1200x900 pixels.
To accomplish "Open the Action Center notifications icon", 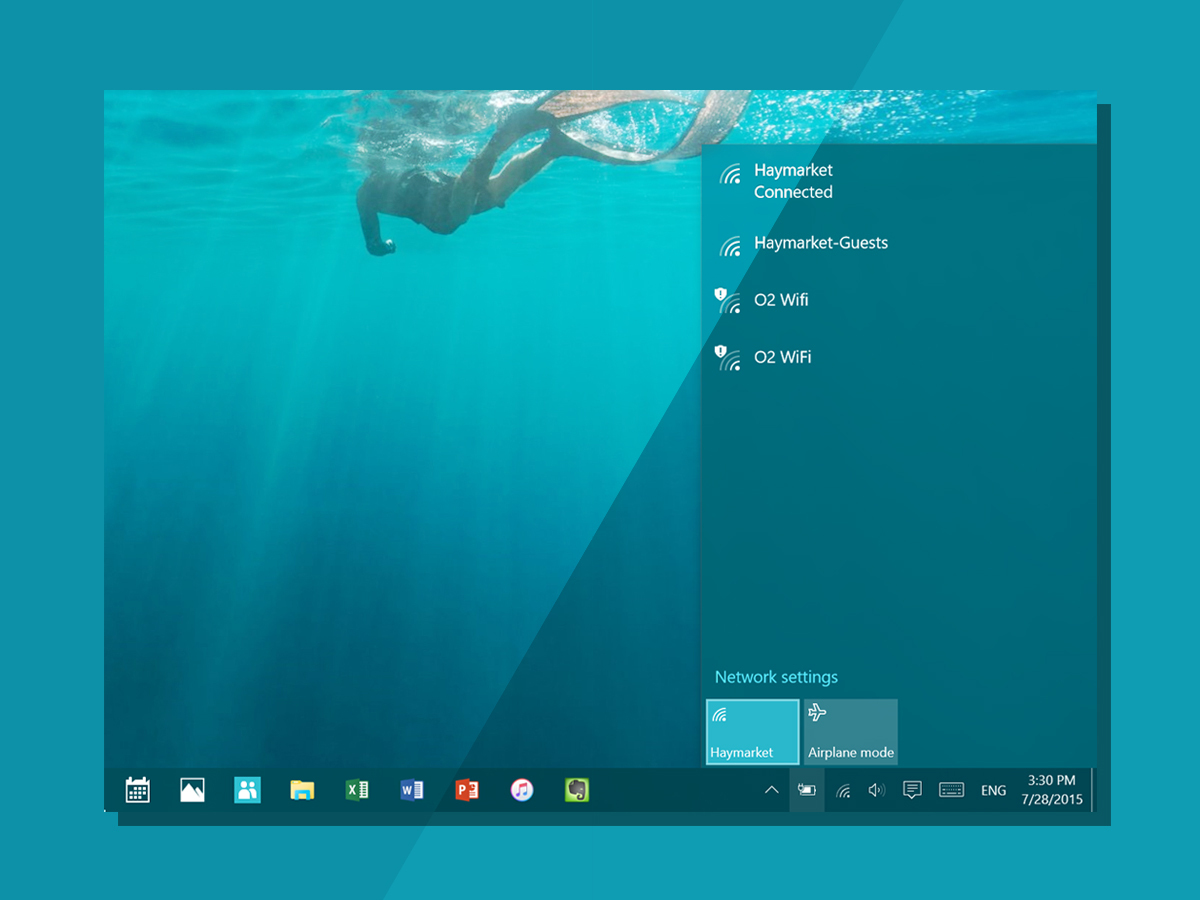I will 912,790.
